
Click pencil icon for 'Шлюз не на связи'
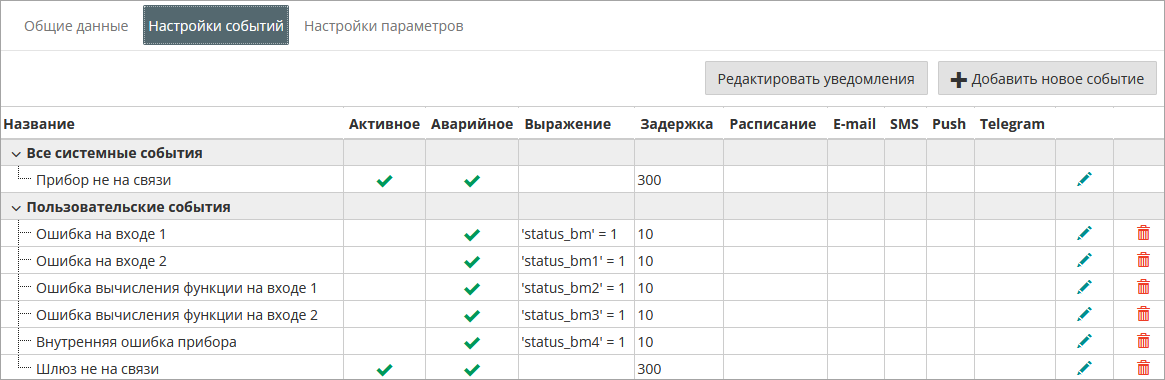(x=1084, y=367)
